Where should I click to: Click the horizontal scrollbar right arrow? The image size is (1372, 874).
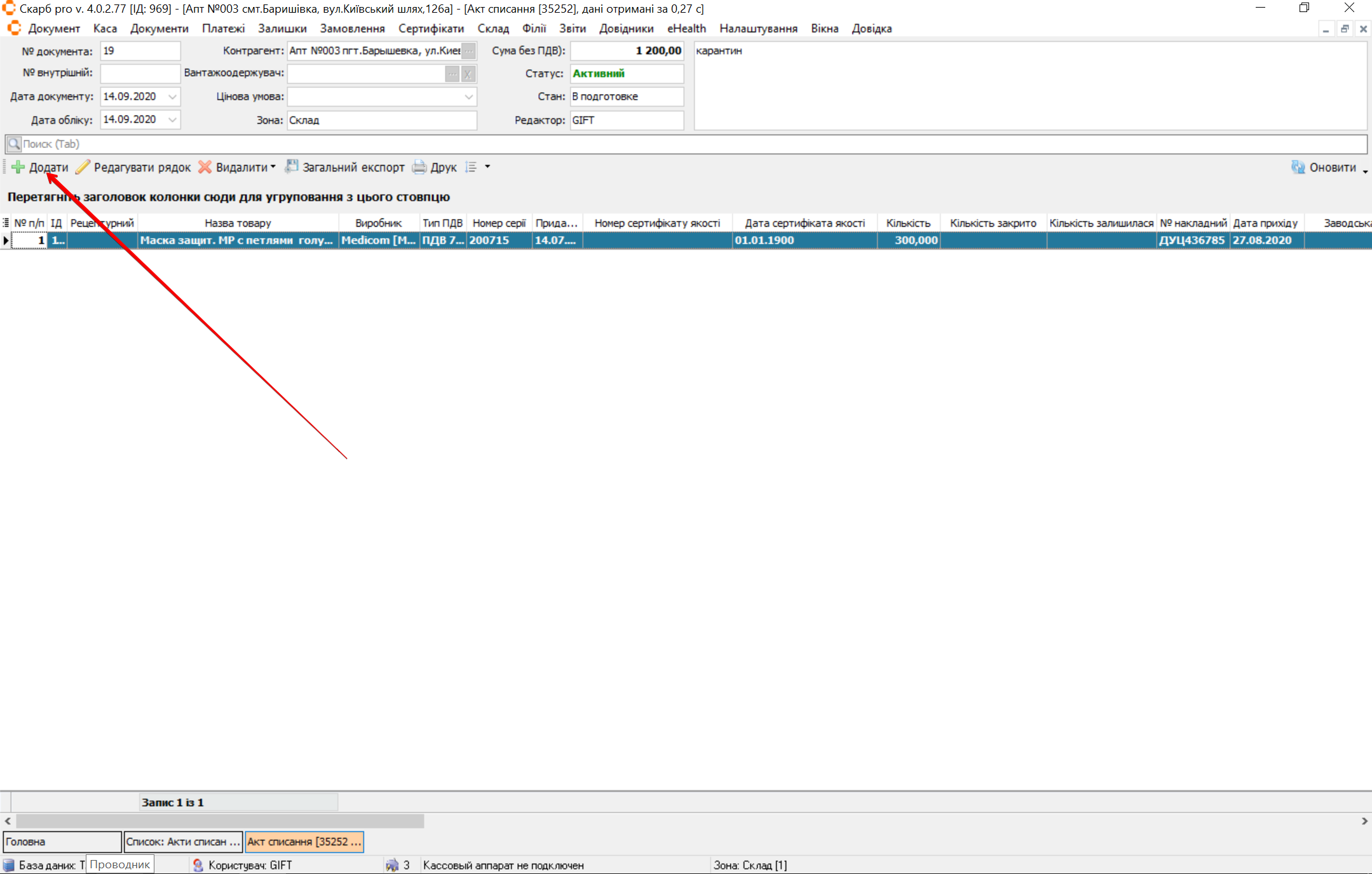[x=1364, y=821]
